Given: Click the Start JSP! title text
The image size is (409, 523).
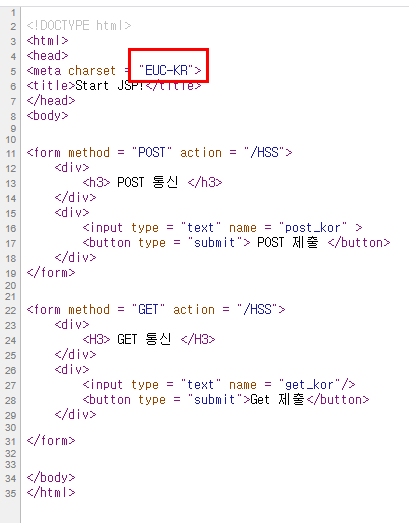Looking at the screenshot, I should coord(109,86).
